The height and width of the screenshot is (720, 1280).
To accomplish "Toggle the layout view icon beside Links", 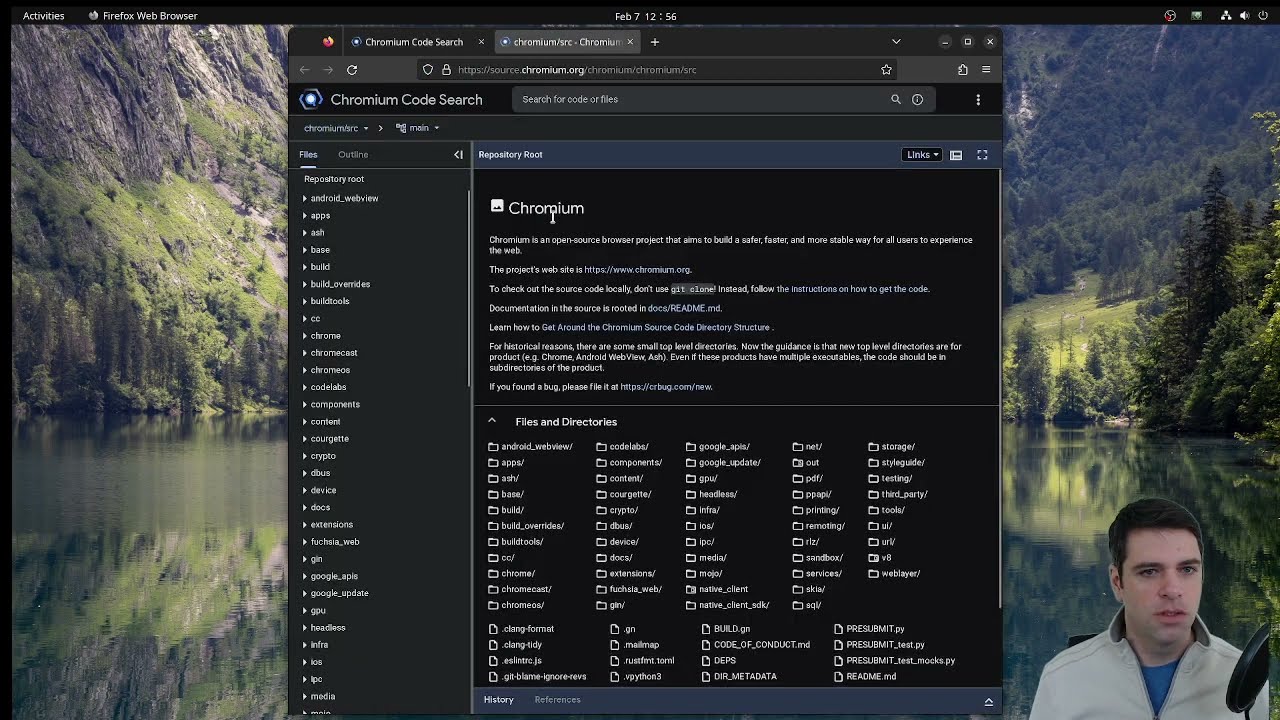I will point(956,155).
